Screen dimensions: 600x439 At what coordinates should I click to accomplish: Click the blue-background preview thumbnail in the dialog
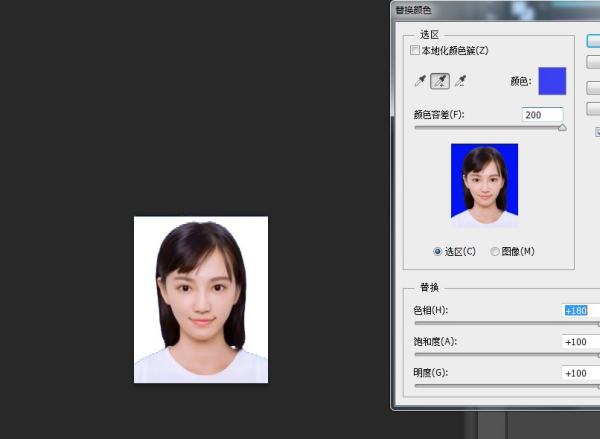(484, 185)
